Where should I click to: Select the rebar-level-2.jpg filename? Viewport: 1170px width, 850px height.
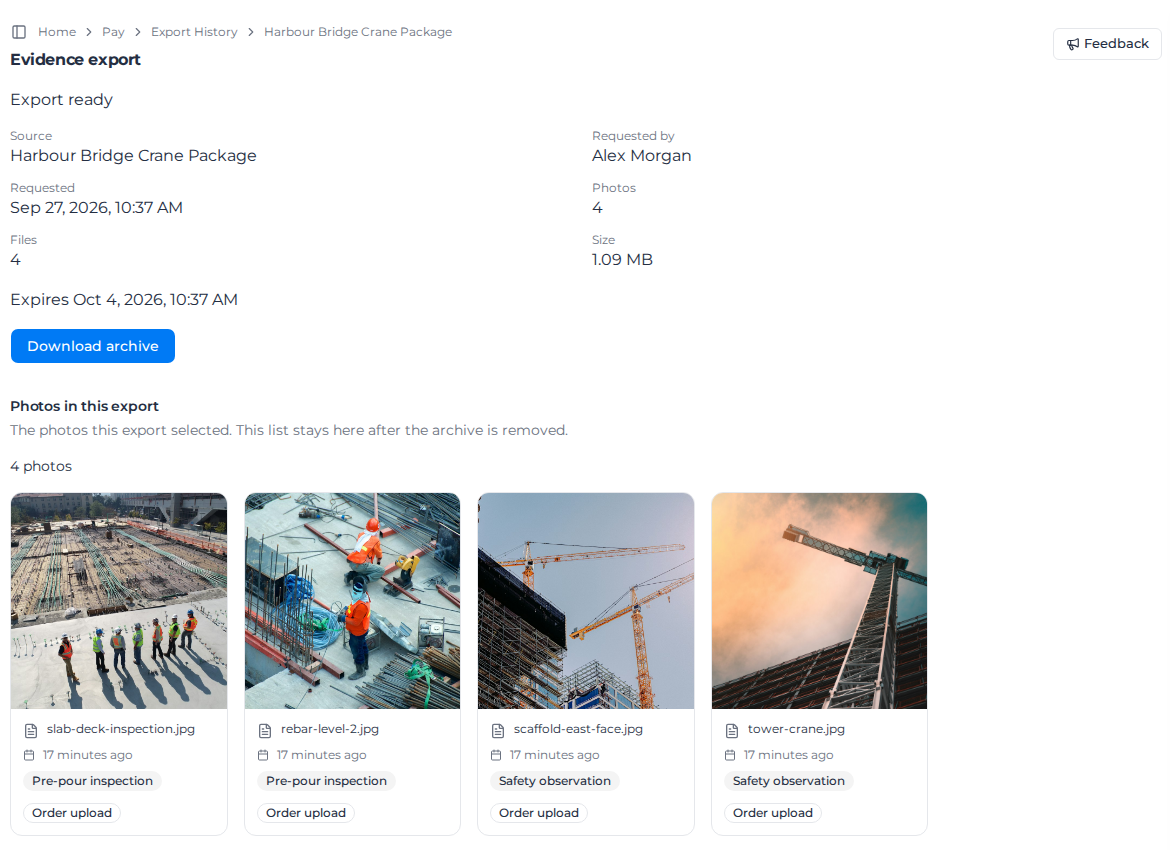[x=330, y=729]
